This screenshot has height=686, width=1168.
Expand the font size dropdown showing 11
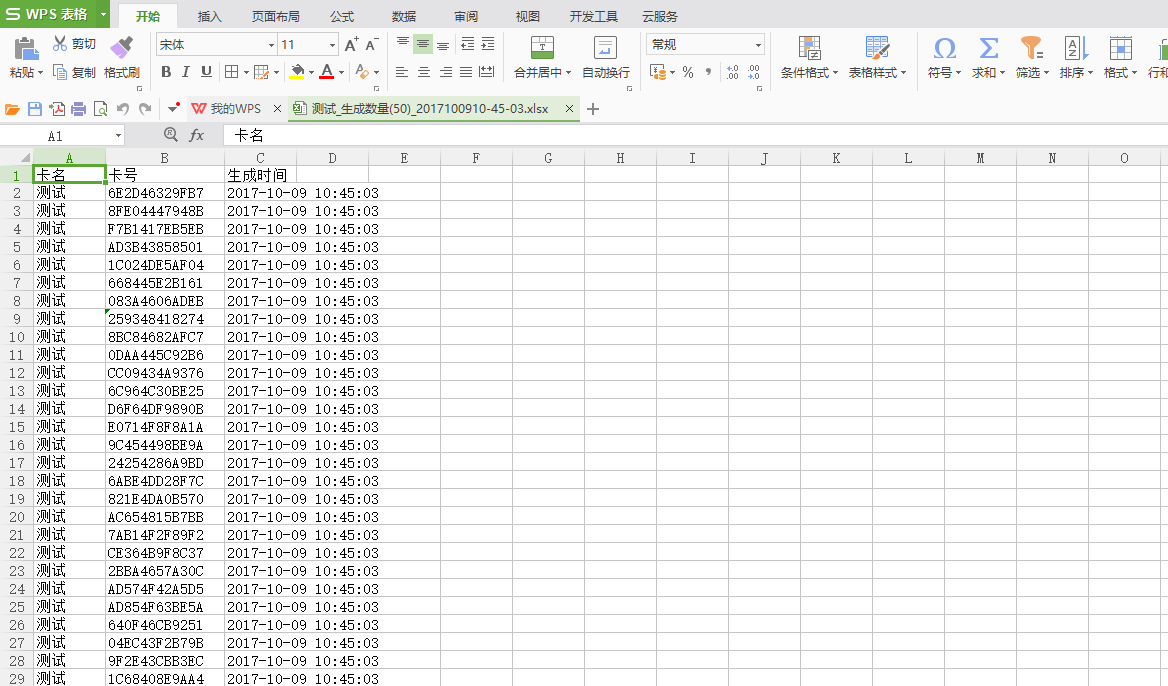point(332,45)
